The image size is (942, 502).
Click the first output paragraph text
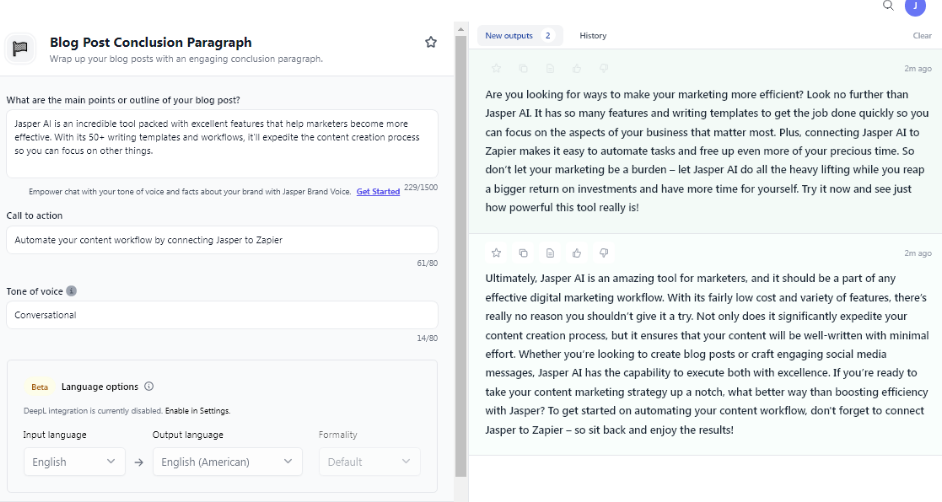click(x=707, y=151)
